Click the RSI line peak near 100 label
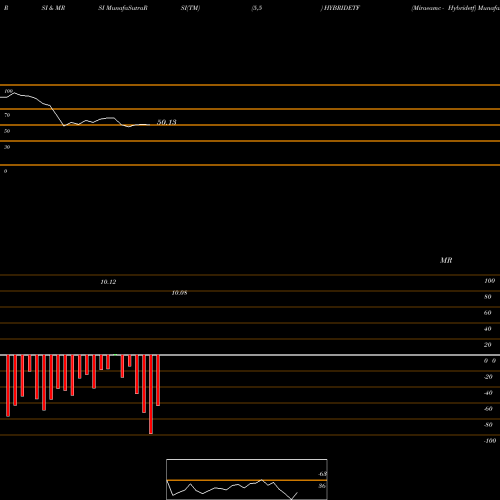 pos(14,93)
